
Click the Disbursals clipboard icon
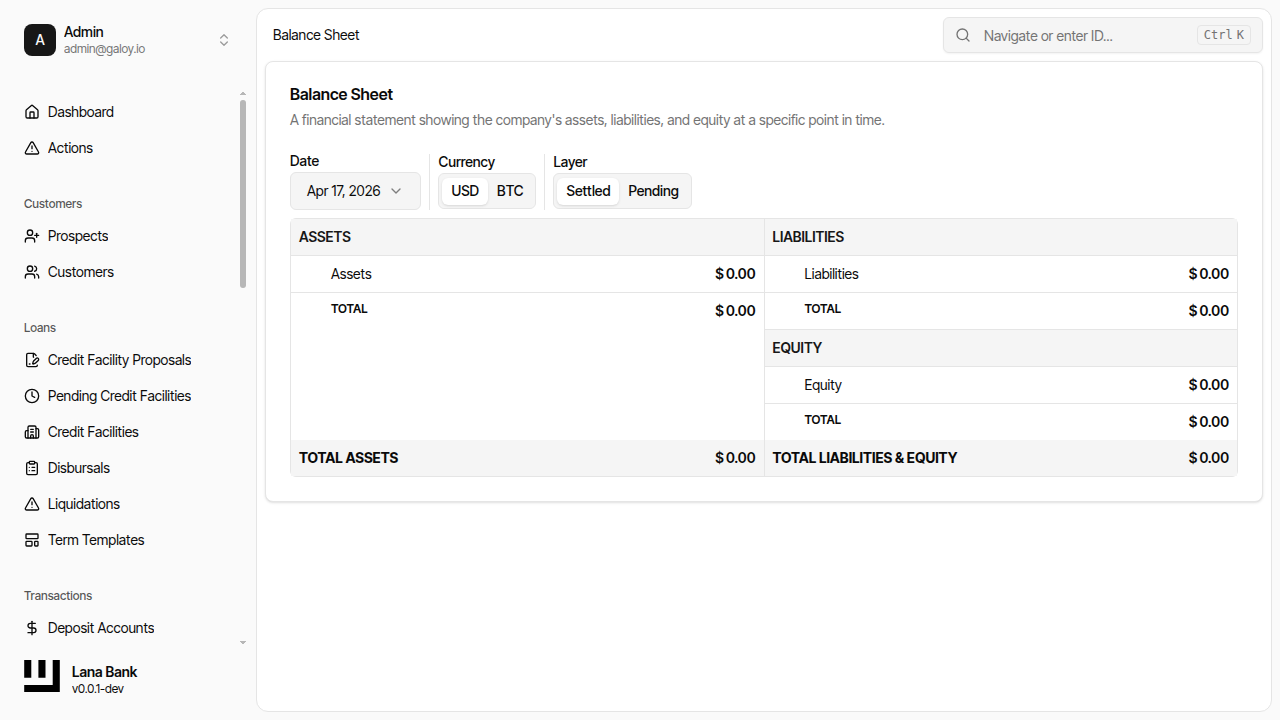click(32, 468)
